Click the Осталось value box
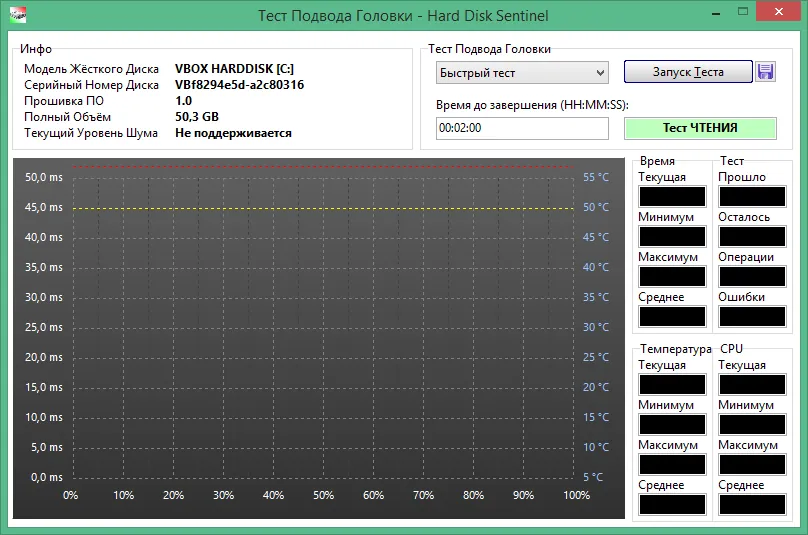 click(x=752, y=237)
